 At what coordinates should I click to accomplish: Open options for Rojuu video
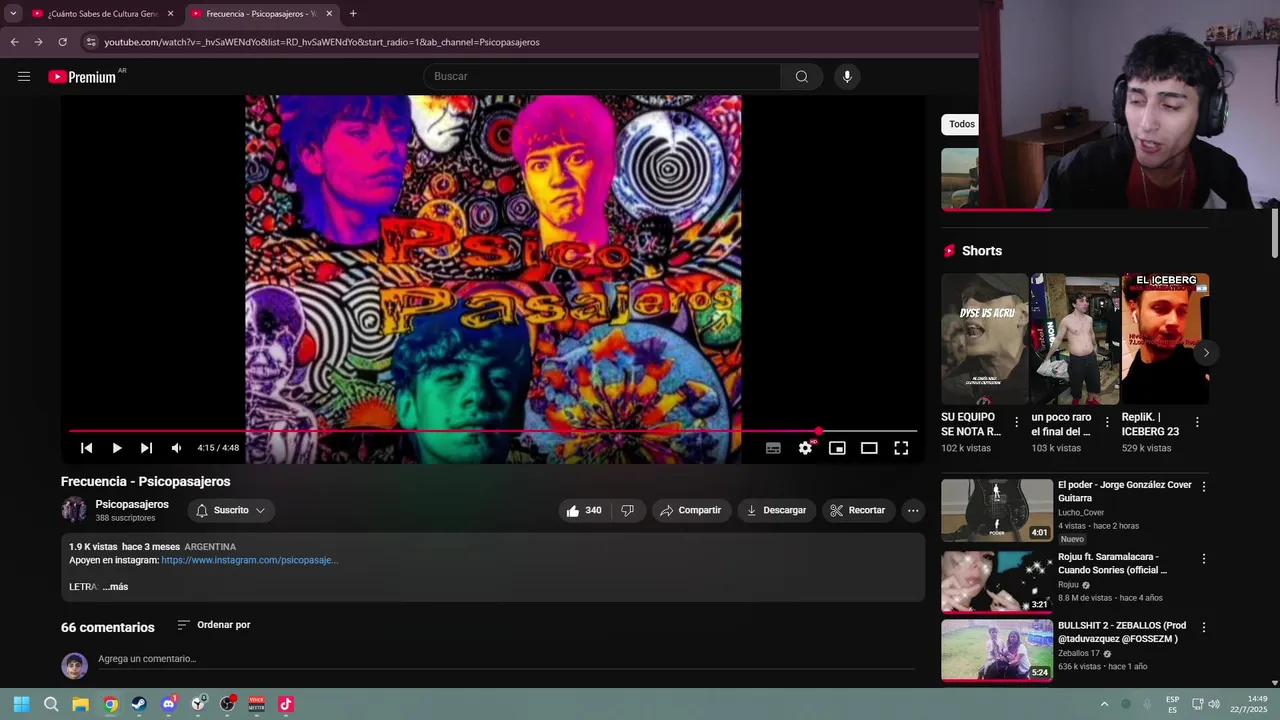pyautogui.click(x=1204, y=558)
